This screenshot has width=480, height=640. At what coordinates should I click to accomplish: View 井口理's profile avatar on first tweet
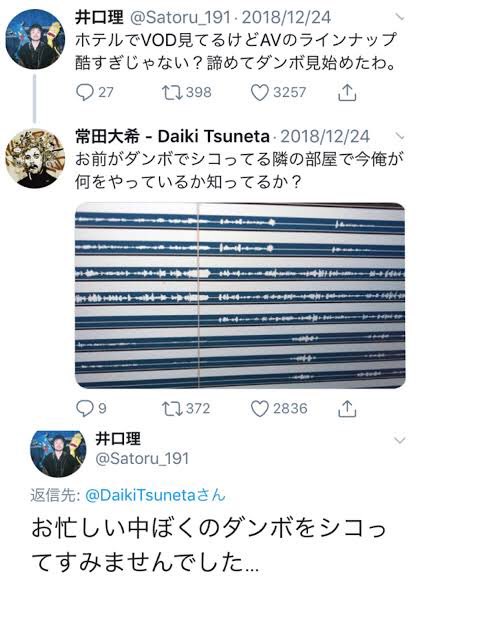(x=35, y=39)
